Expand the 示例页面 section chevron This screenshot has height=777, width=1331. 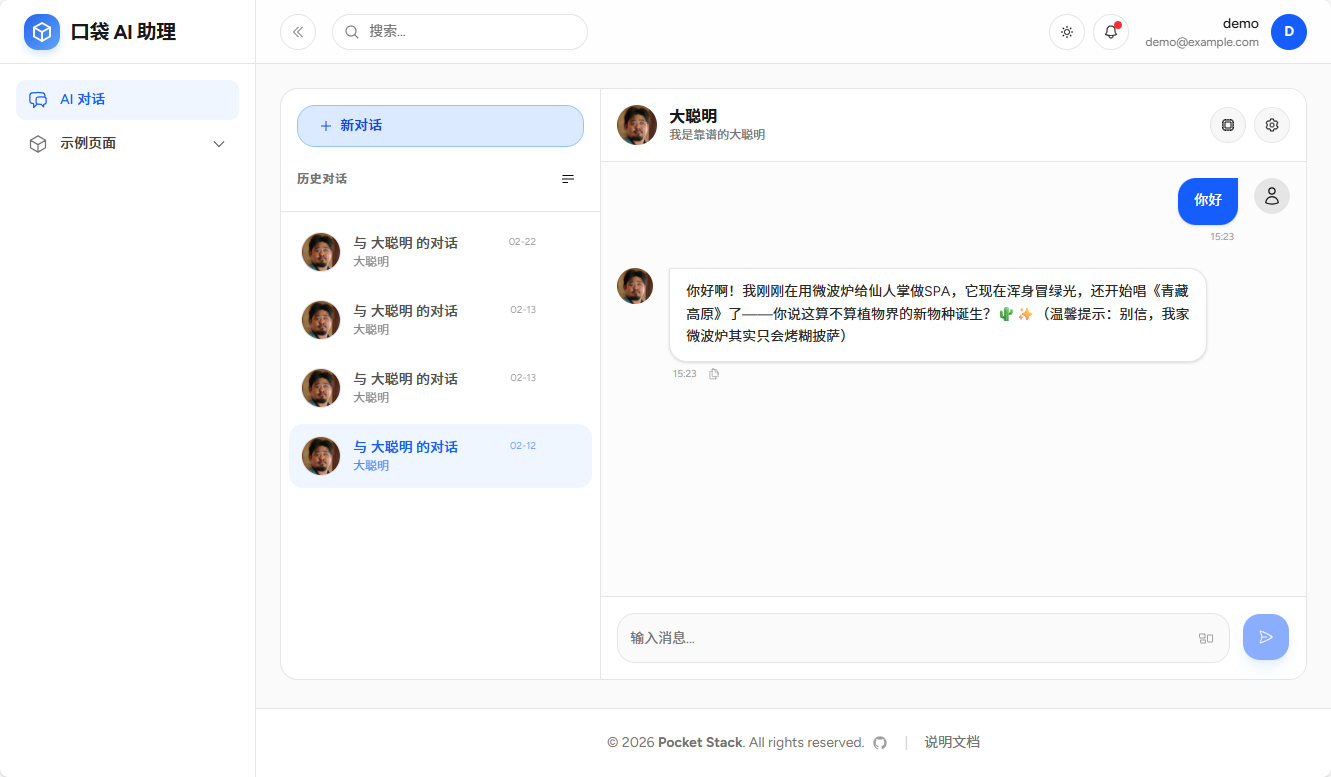tap(219, 143)
